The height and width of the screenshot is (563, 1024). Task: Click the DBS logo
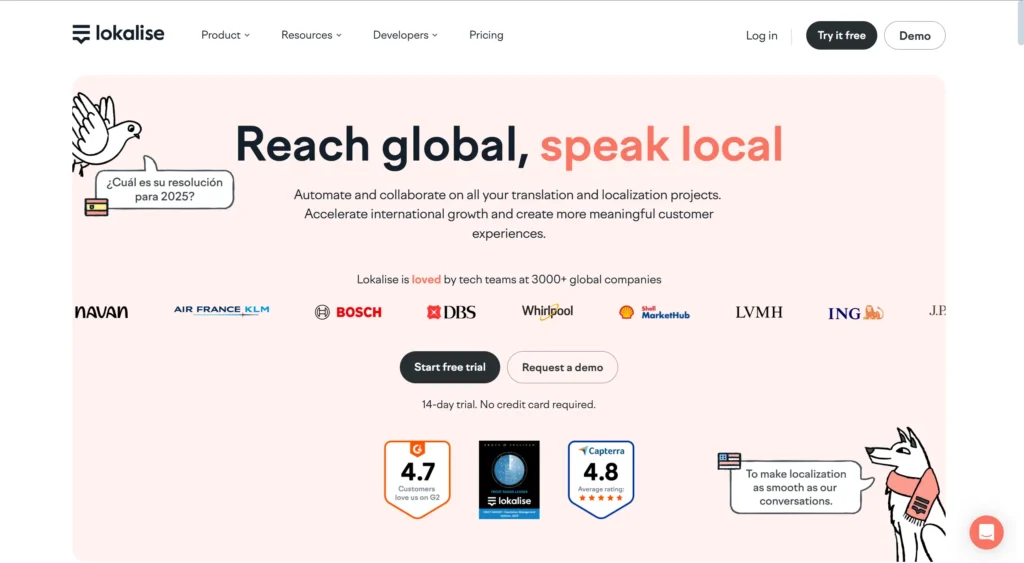click(x=451, y=312)
